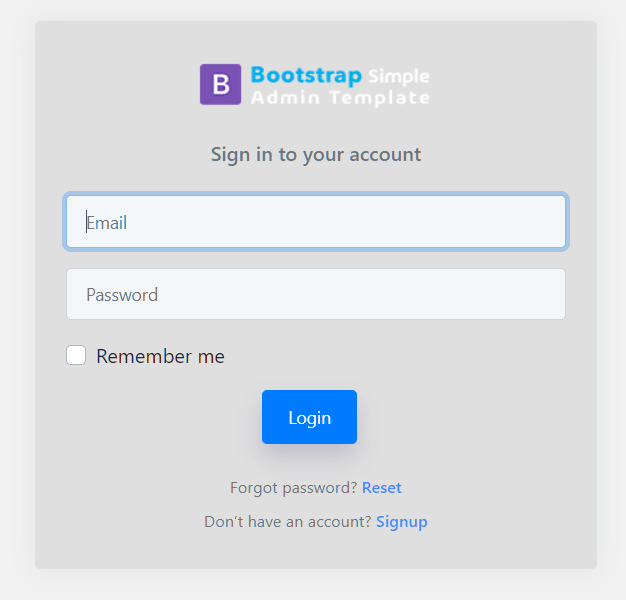
Task: Click the 'Admin Template' logo text
Action: point(340,98)
